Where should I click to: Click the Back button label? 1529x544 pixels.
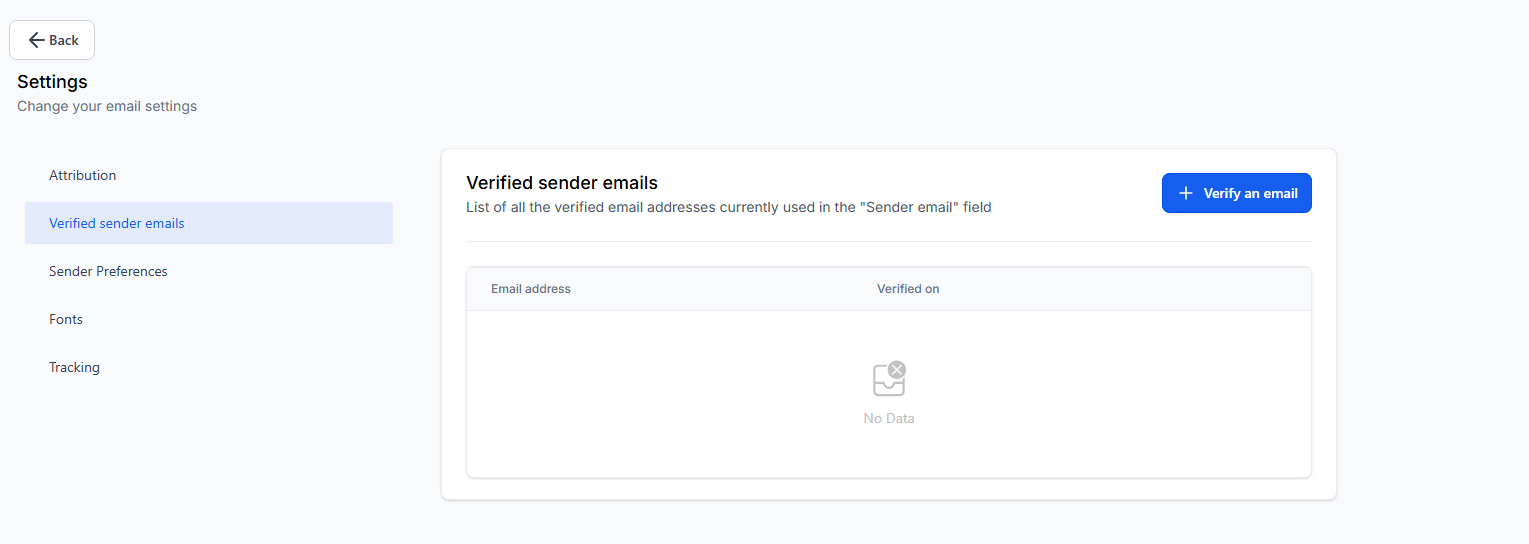(64, 40)
